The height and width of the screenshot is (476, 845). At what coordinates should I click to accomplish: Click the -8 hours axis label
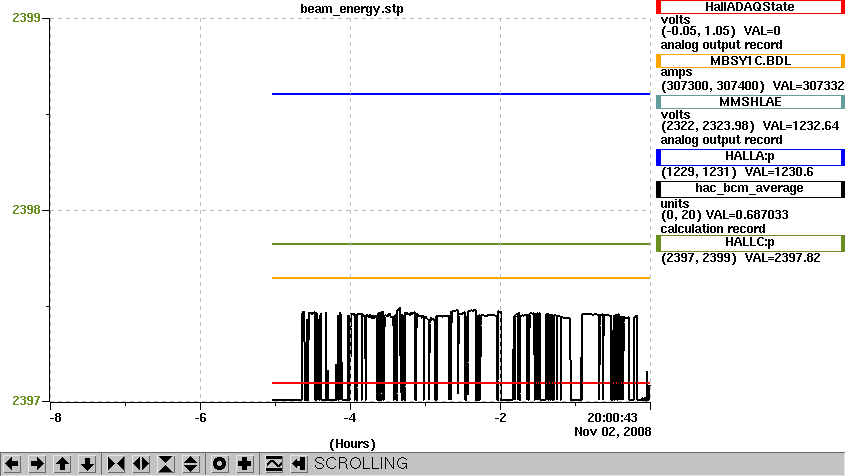click(x=54, y=418)
